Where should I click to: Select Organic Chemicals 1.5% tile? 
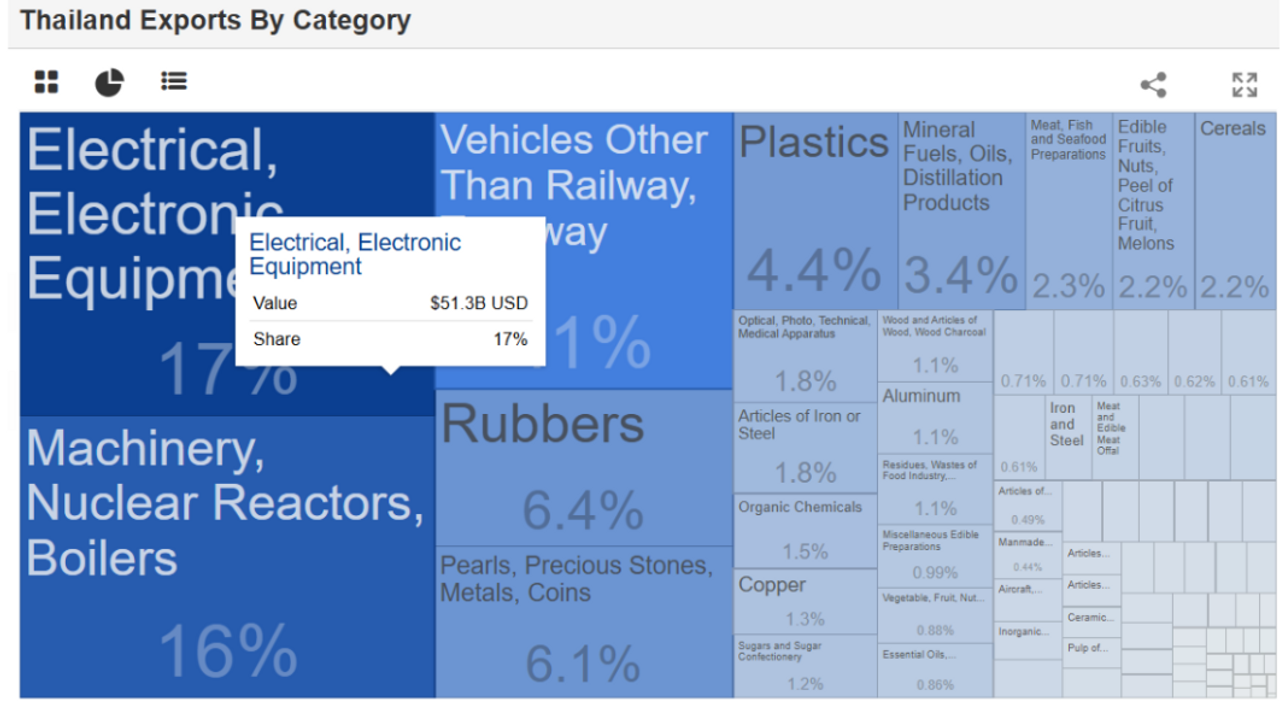pos(804,530)
